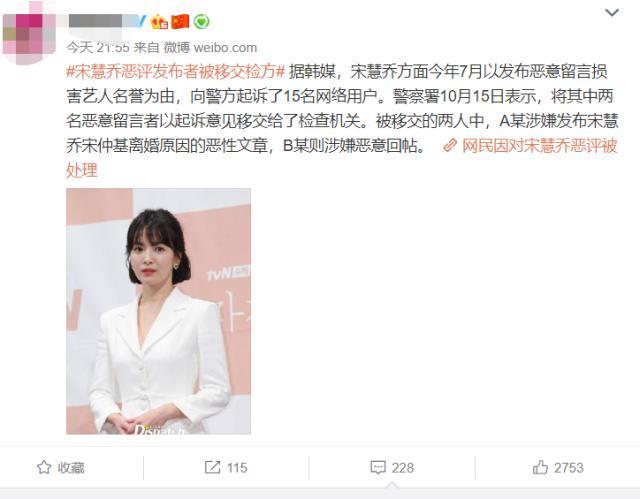
Task: Click the Chinese flag badge icon
Action: (x=180, y=21)
